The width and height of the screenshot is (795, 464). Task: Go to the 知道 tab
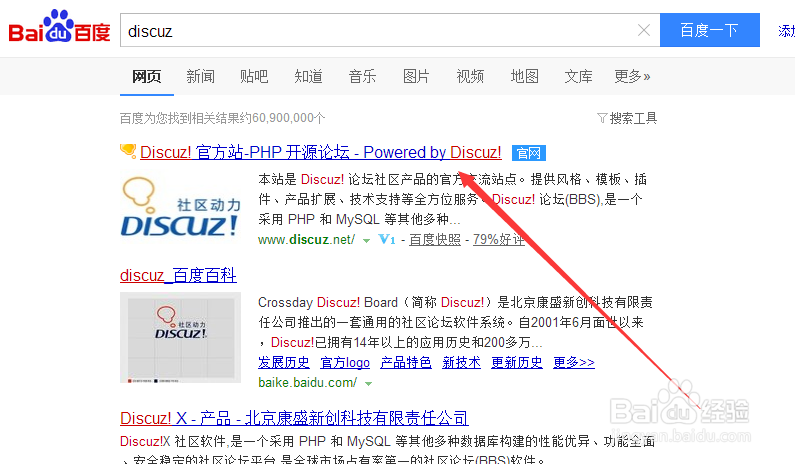coord(308,77)
